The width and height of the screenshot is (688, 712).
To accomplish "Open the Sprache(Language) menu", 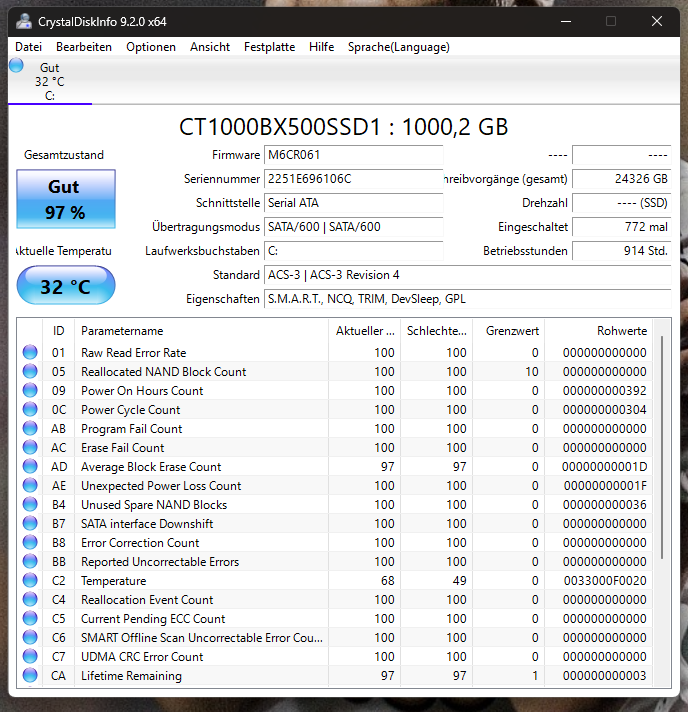I will [399, 47].
